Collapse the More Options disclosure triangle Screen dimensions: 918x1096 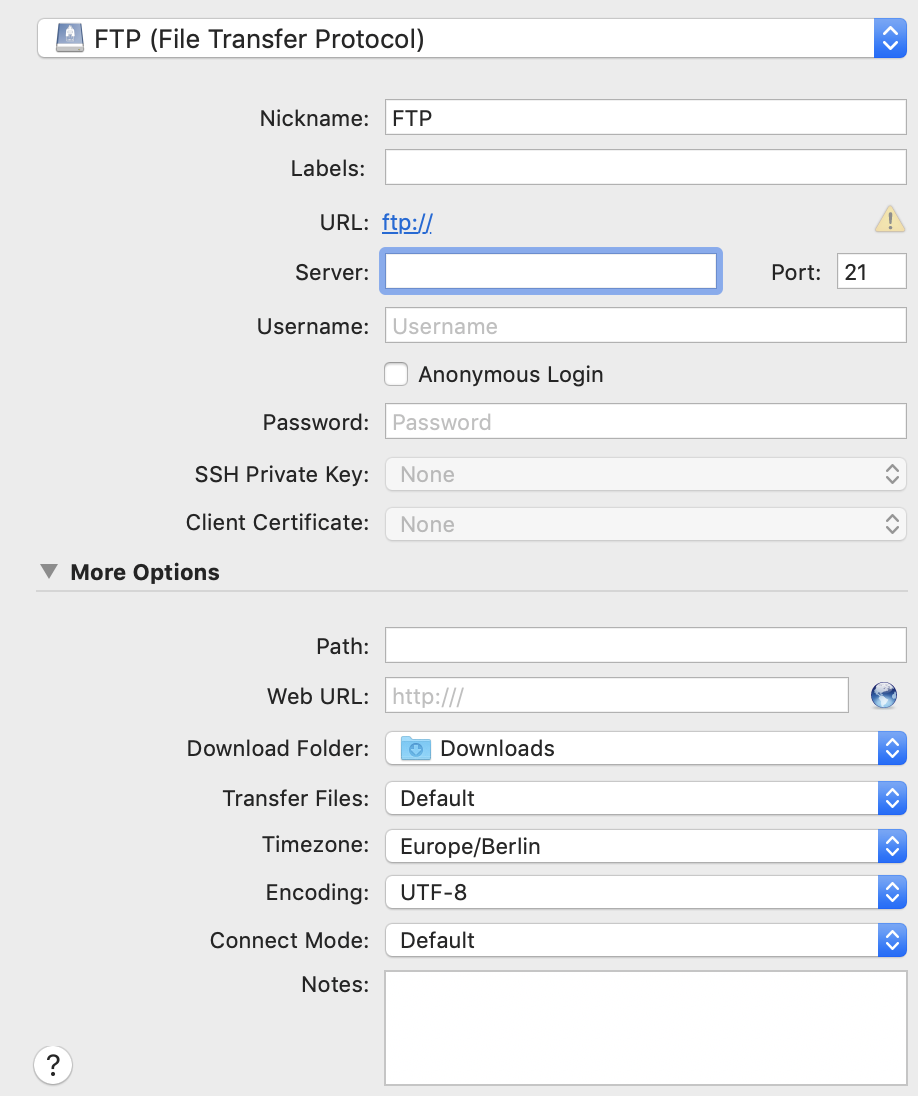(x=49, y=572)
